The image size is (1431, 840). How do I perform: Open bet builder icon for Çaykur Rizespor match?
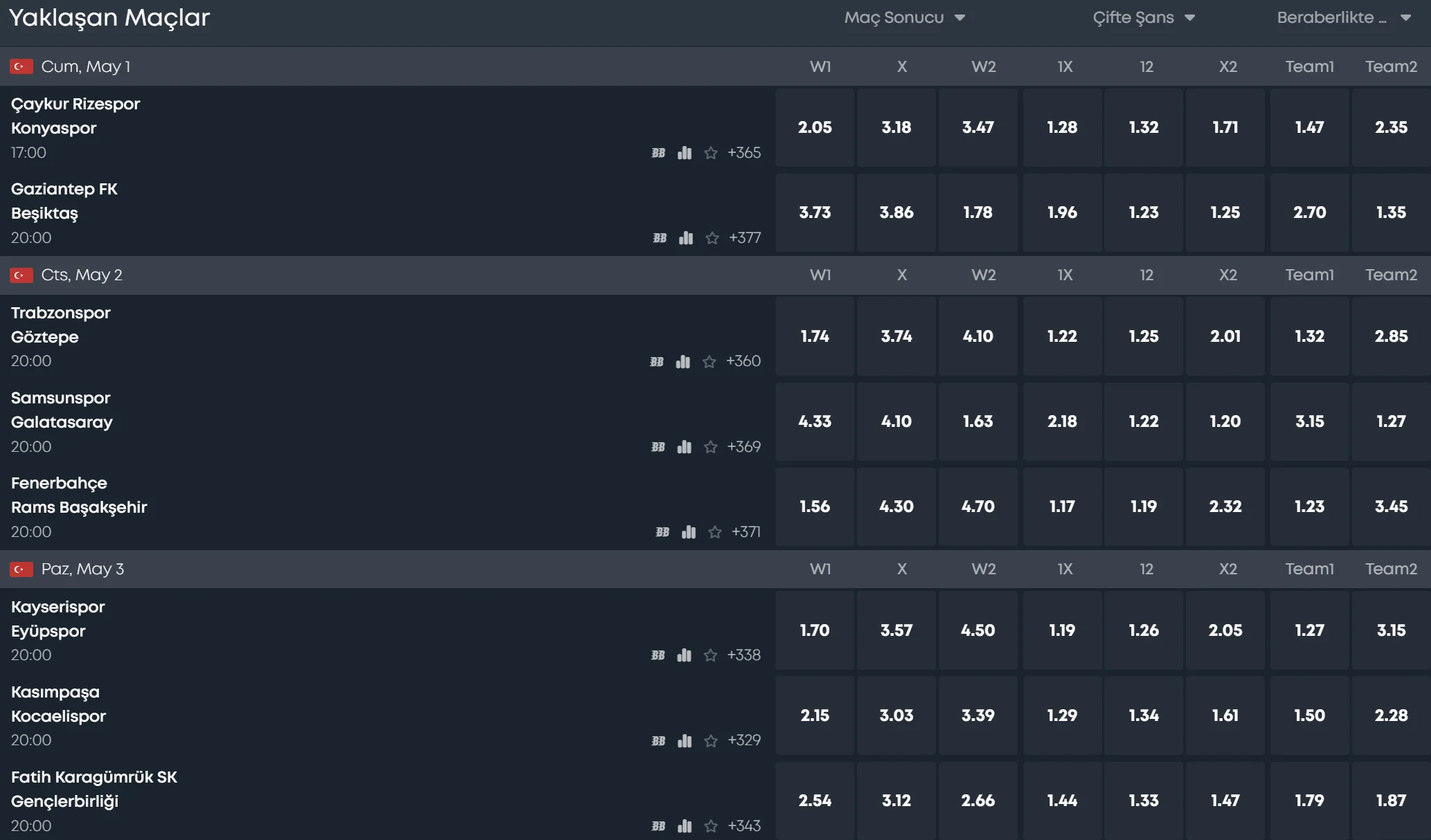[658, 153]
